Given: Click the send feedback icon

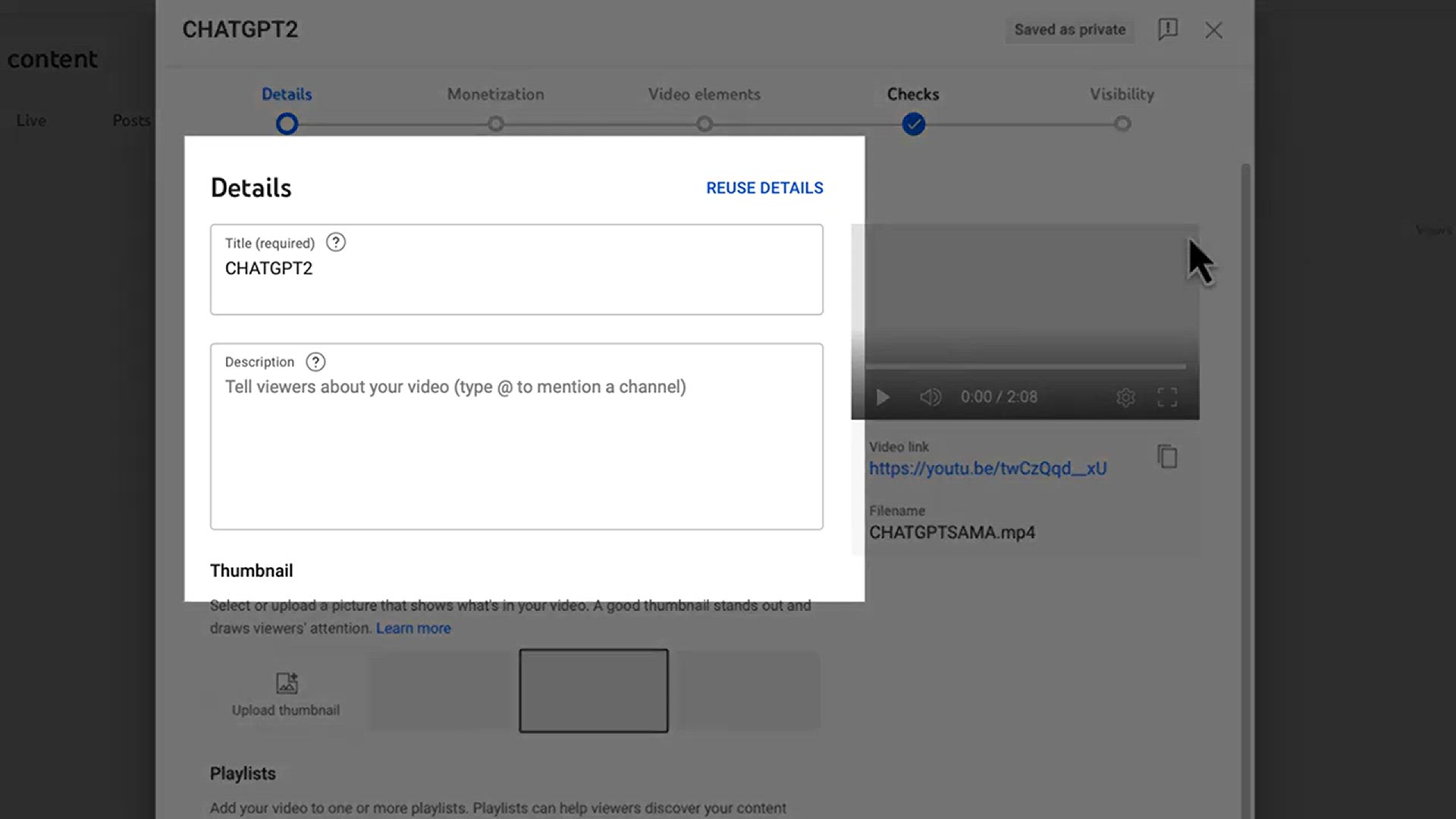Looking at the screenshot, I should click(x=1168, y=30).
